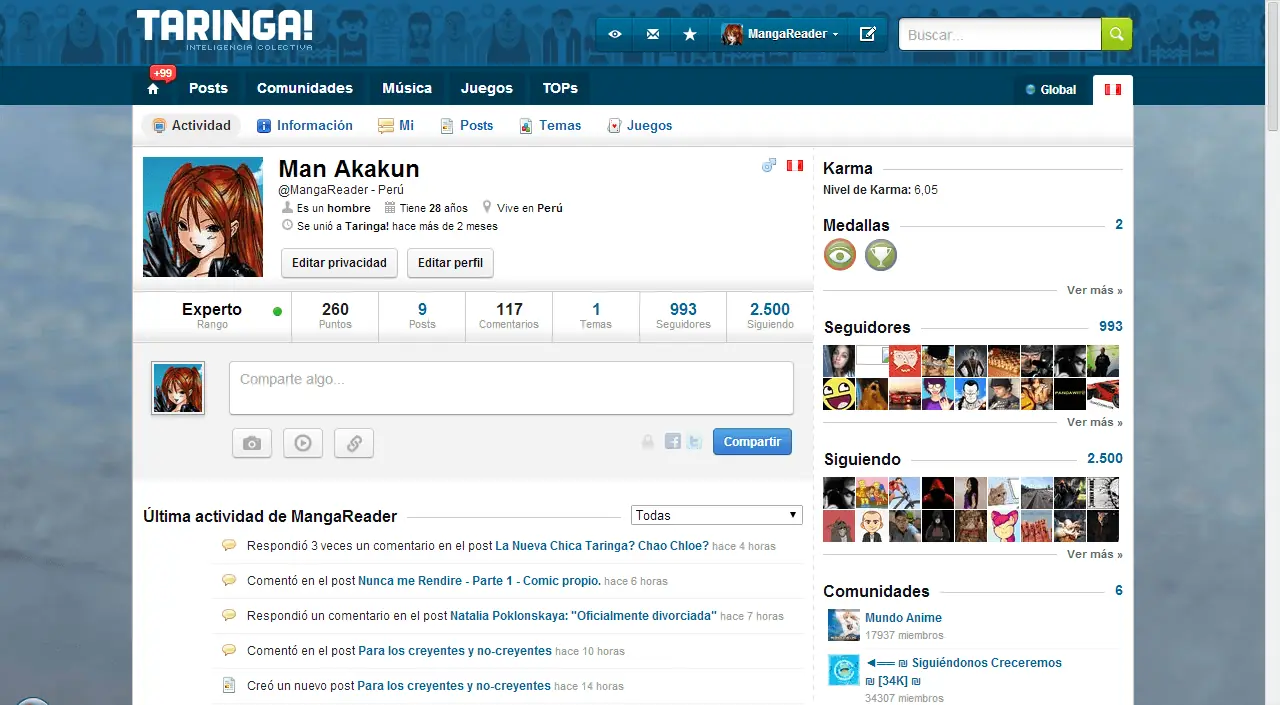Click the Peru flag country tab

1113,89
